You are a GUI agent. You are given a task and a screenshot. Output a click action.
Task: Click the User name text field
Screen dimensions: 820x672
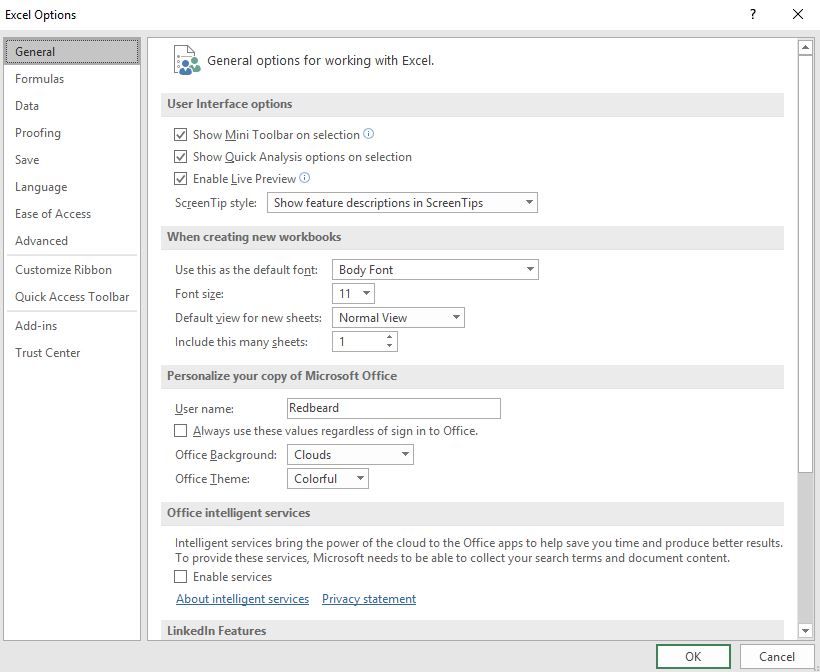click(x=393, y=408)
